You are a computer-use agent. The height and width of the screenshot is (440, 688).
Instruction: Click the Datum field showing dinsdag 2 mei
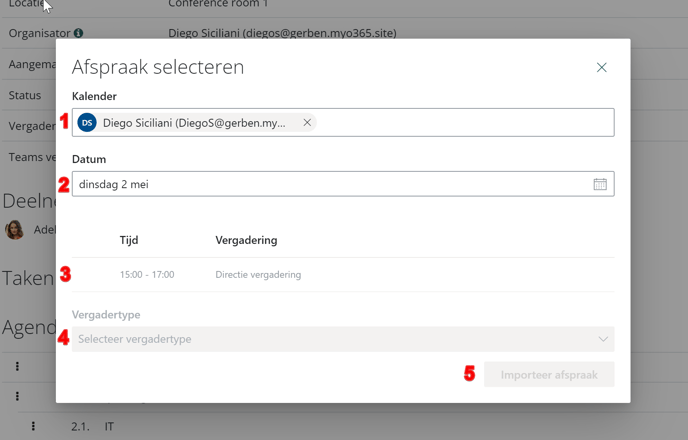pos(343,184)
